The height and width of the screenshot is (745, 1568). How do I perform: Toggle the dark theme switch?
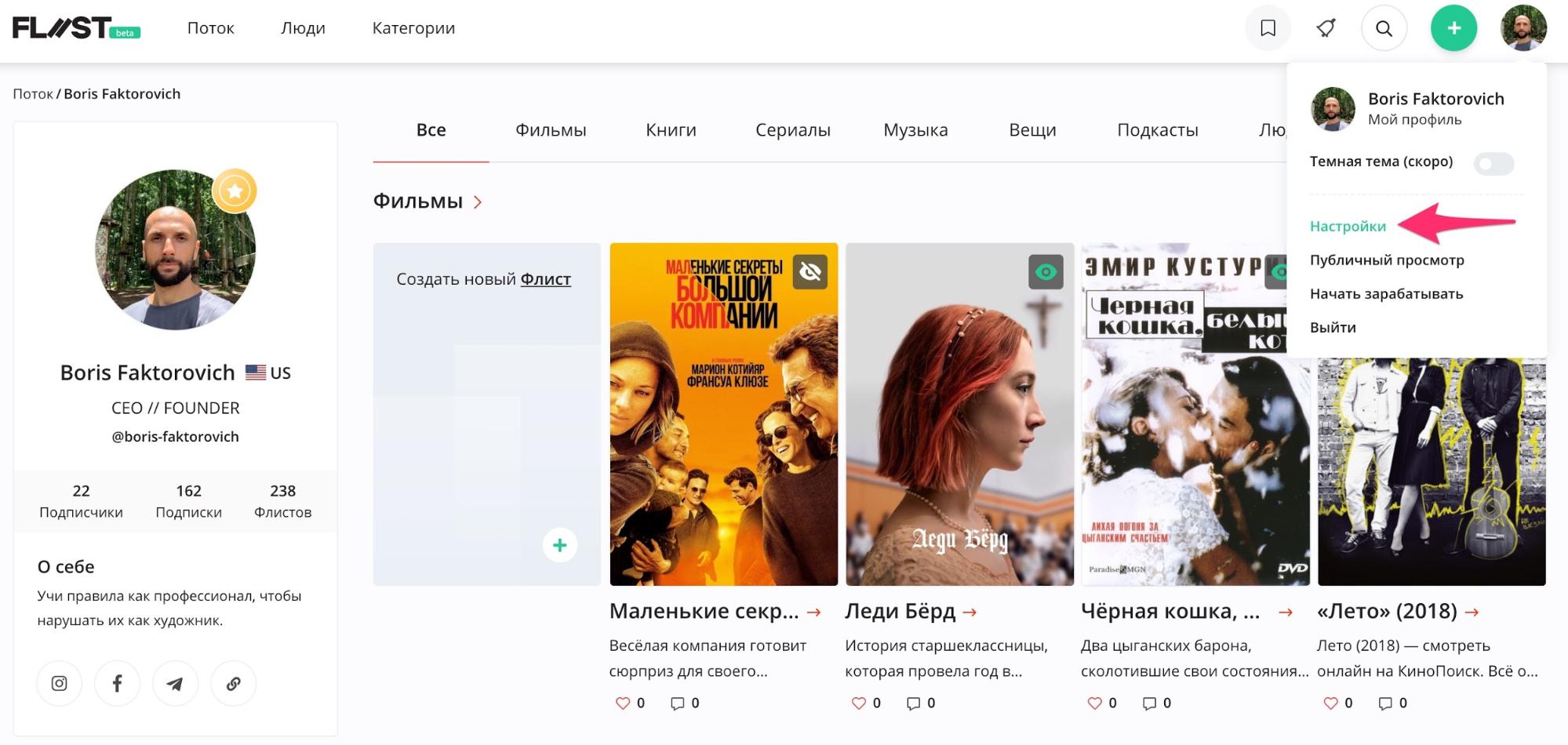pos(1493,163)
